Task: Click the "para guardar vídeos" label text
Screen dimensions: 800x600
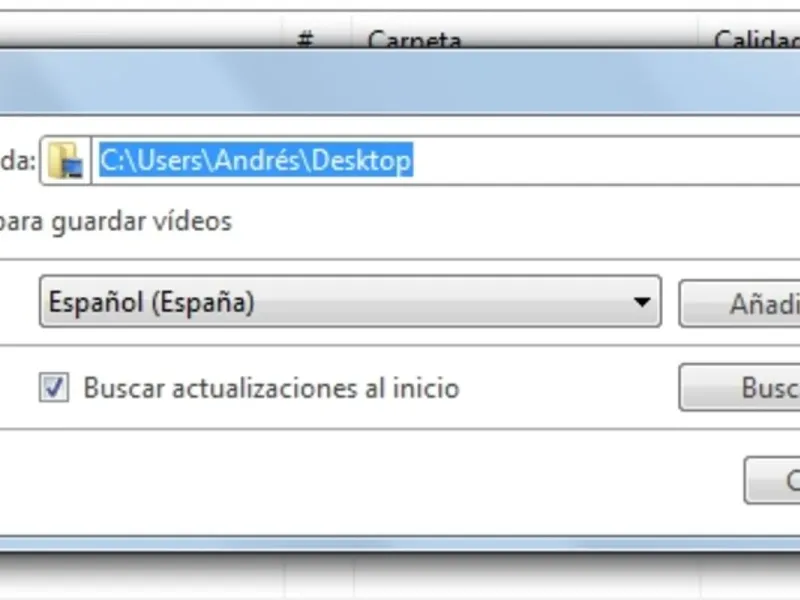Action: point(115,222)
